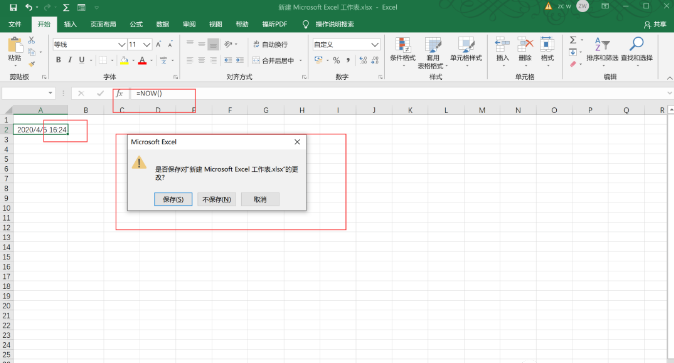Open Conditional Formatting (条件格式)
Viewport: 674px width, 363px height.
tap(403, 52)
